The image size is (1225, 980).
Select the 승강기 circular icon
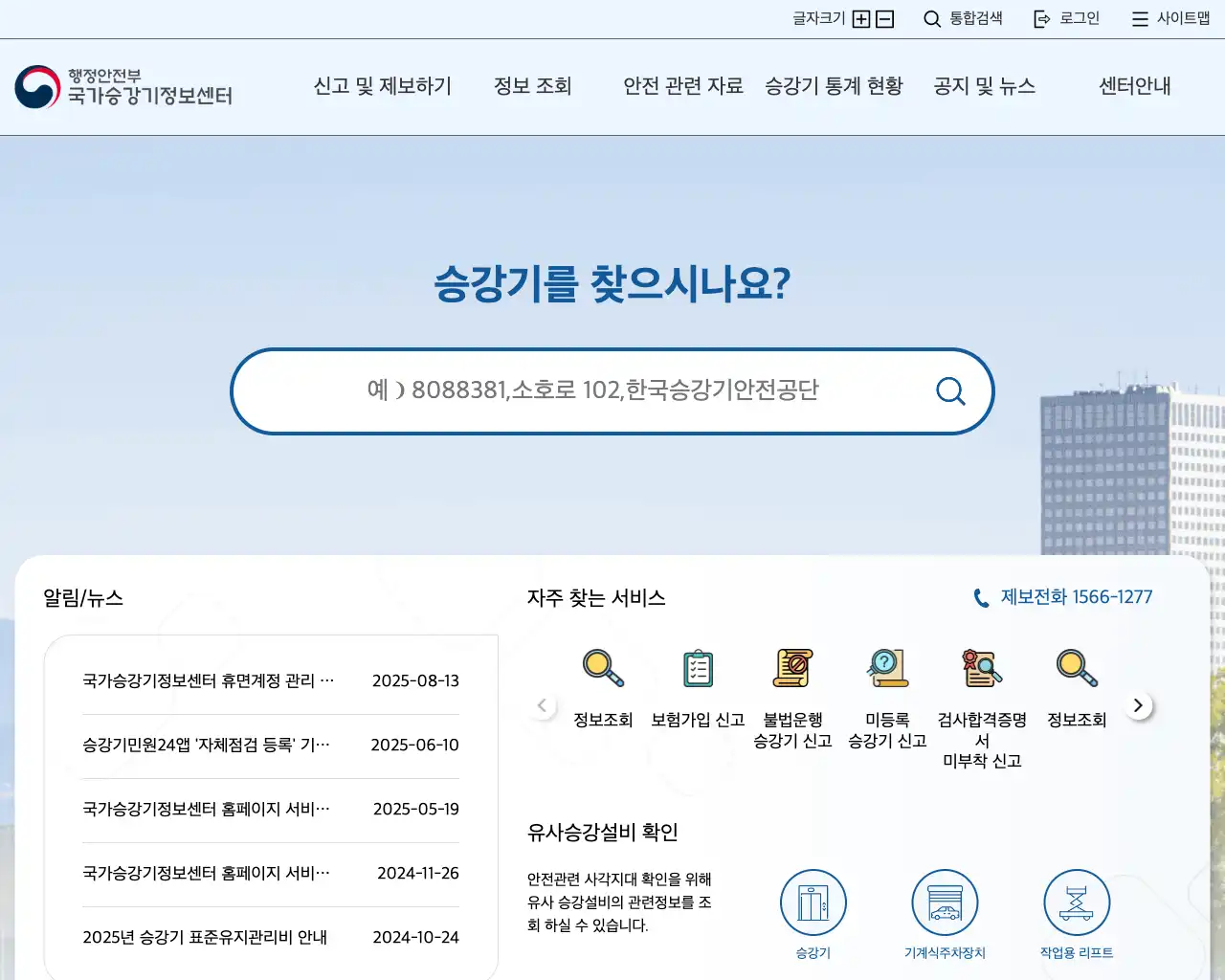813,902
